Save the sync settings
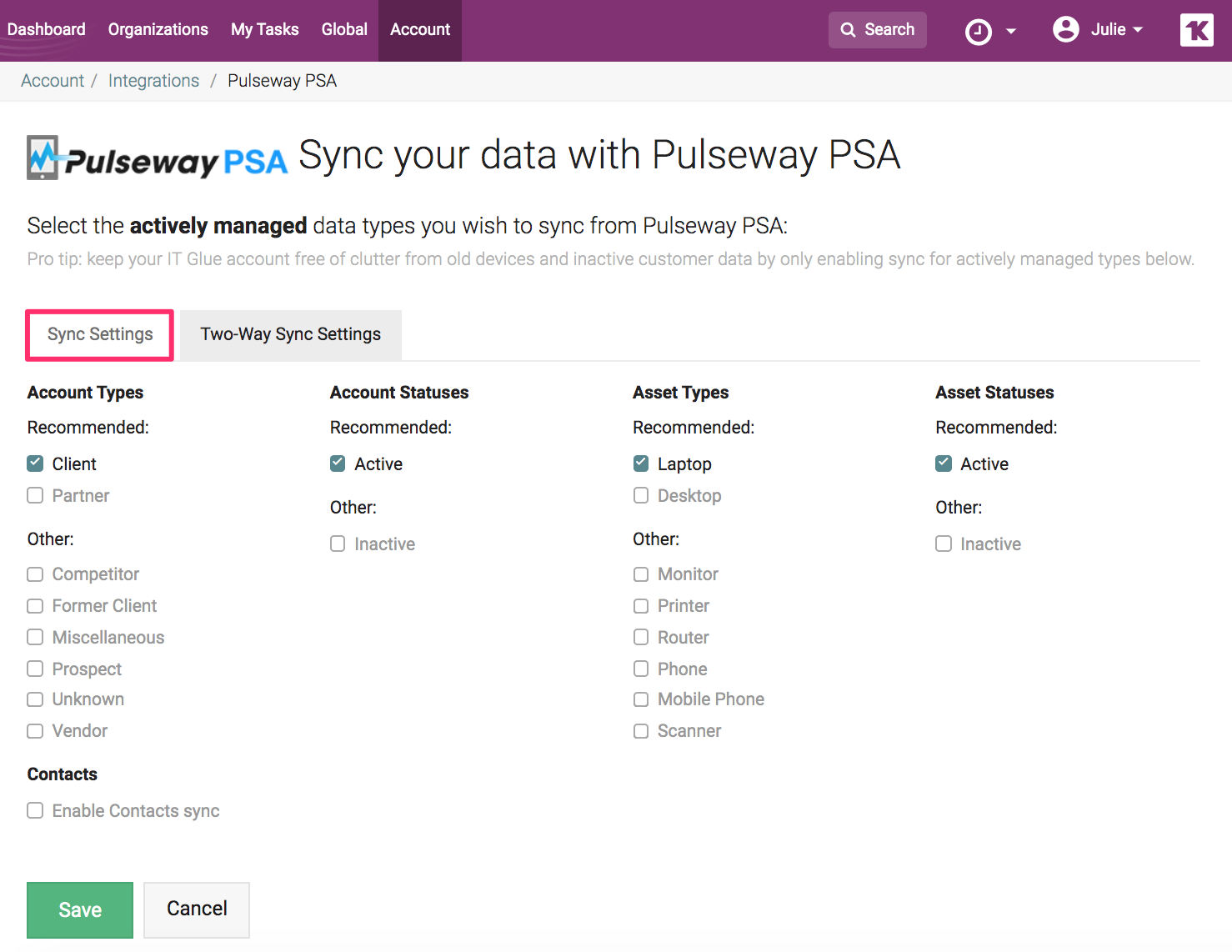The width and height of the screenshot is (1232, 952). point(79,909)
